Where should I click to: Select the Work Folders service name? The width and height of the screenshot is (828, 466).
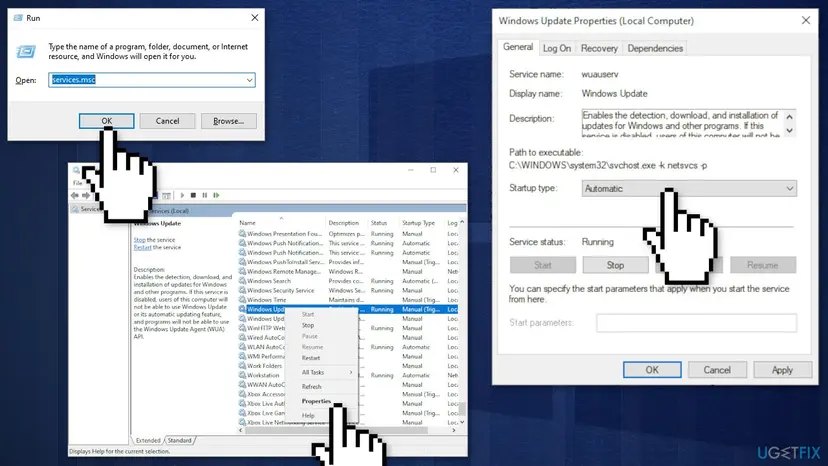264,366
